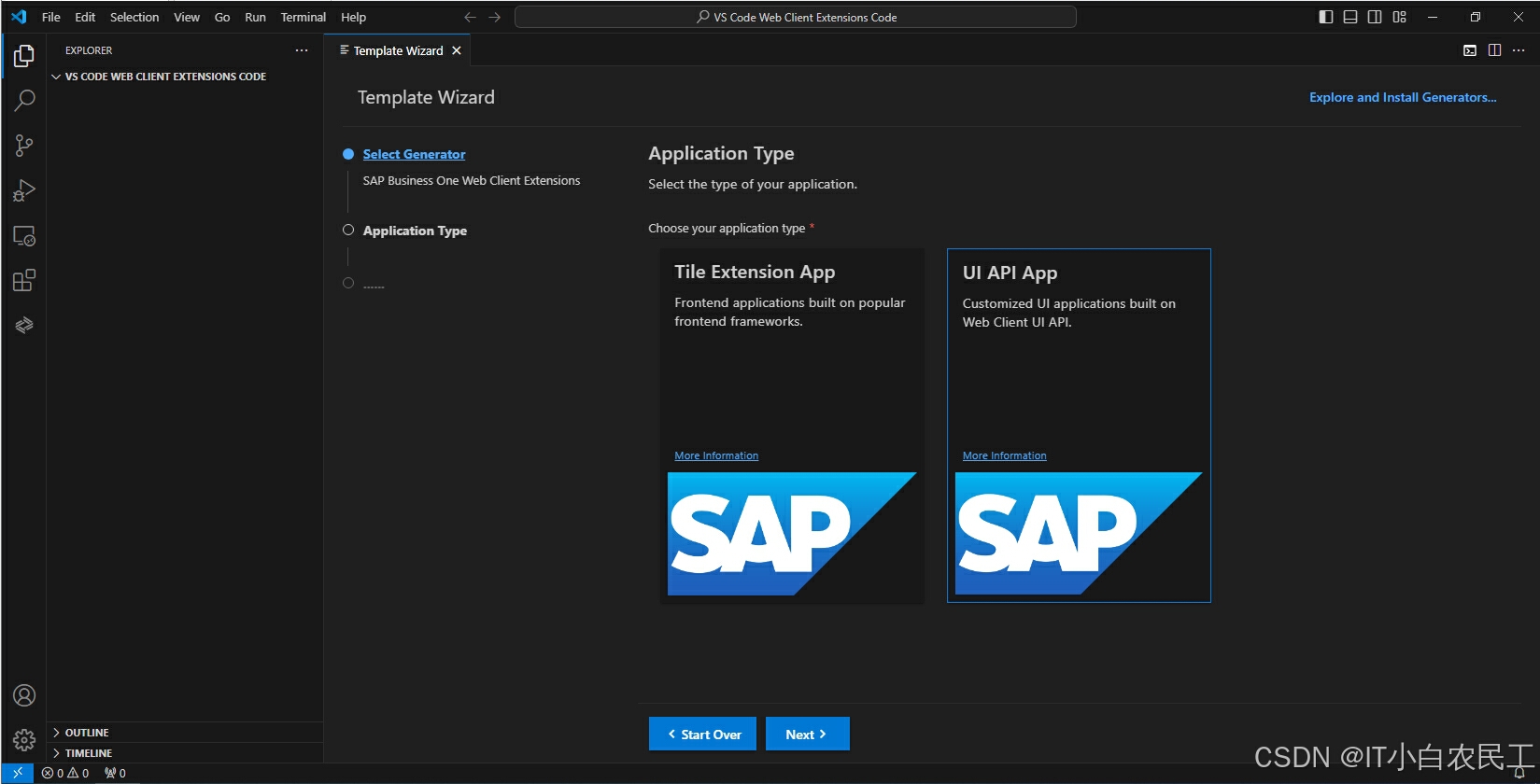Screen dimensions: 1540x784
Task: Click the Start Over button
Action: pyautogui.click(x=702, y=734)
